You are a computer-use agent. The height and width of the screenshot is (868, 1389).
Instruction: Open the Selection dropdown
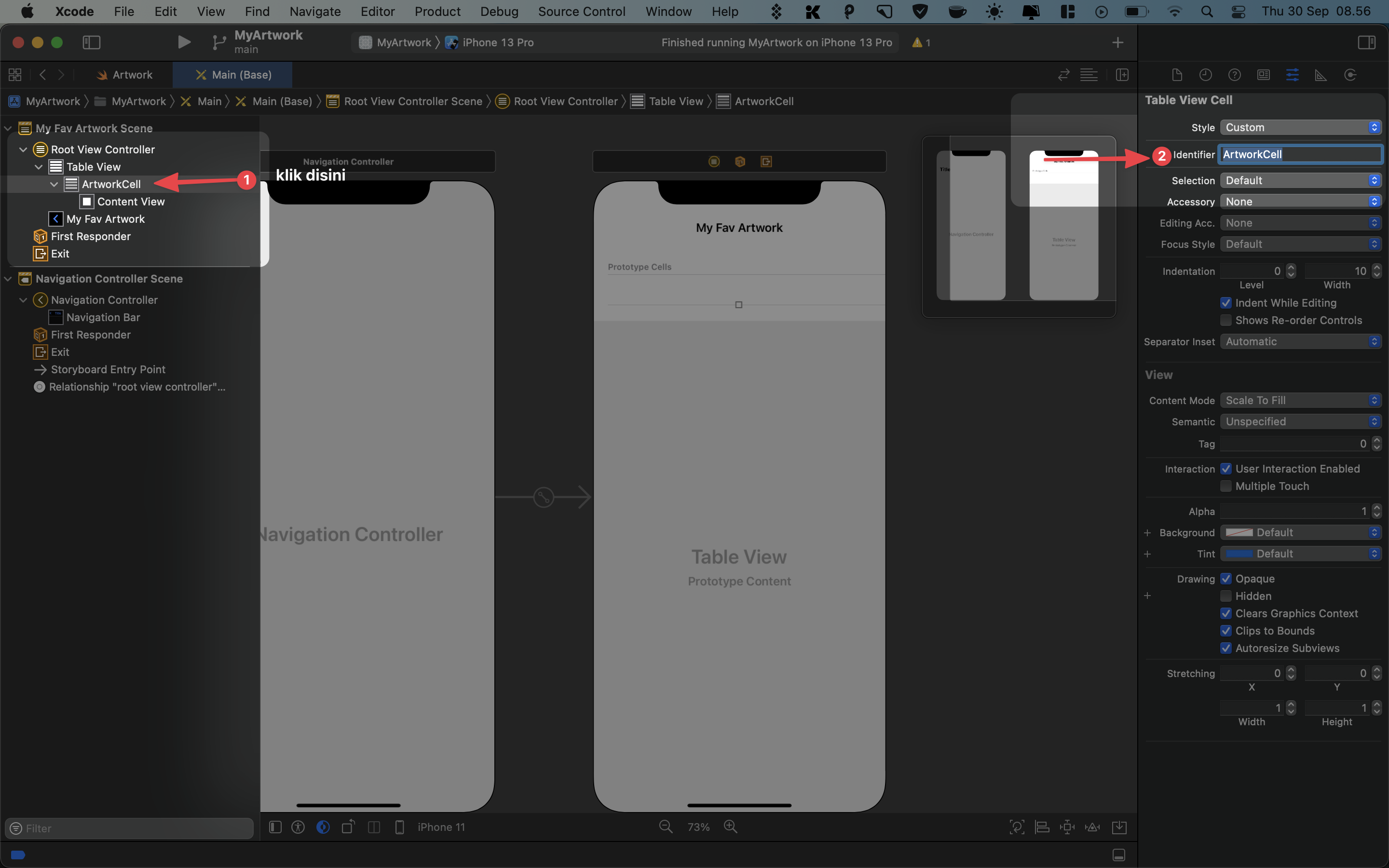(x=1300, y=180)
